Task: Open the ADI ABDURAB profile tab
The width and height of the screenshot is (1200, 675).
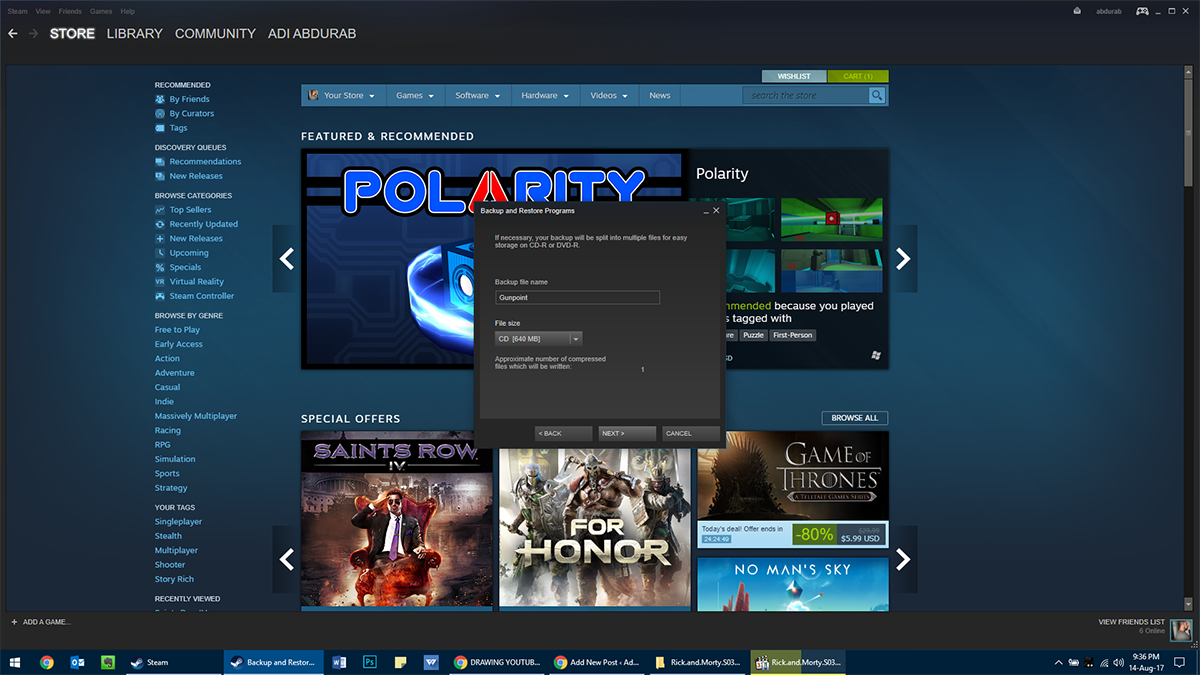Action: [312, 33]
